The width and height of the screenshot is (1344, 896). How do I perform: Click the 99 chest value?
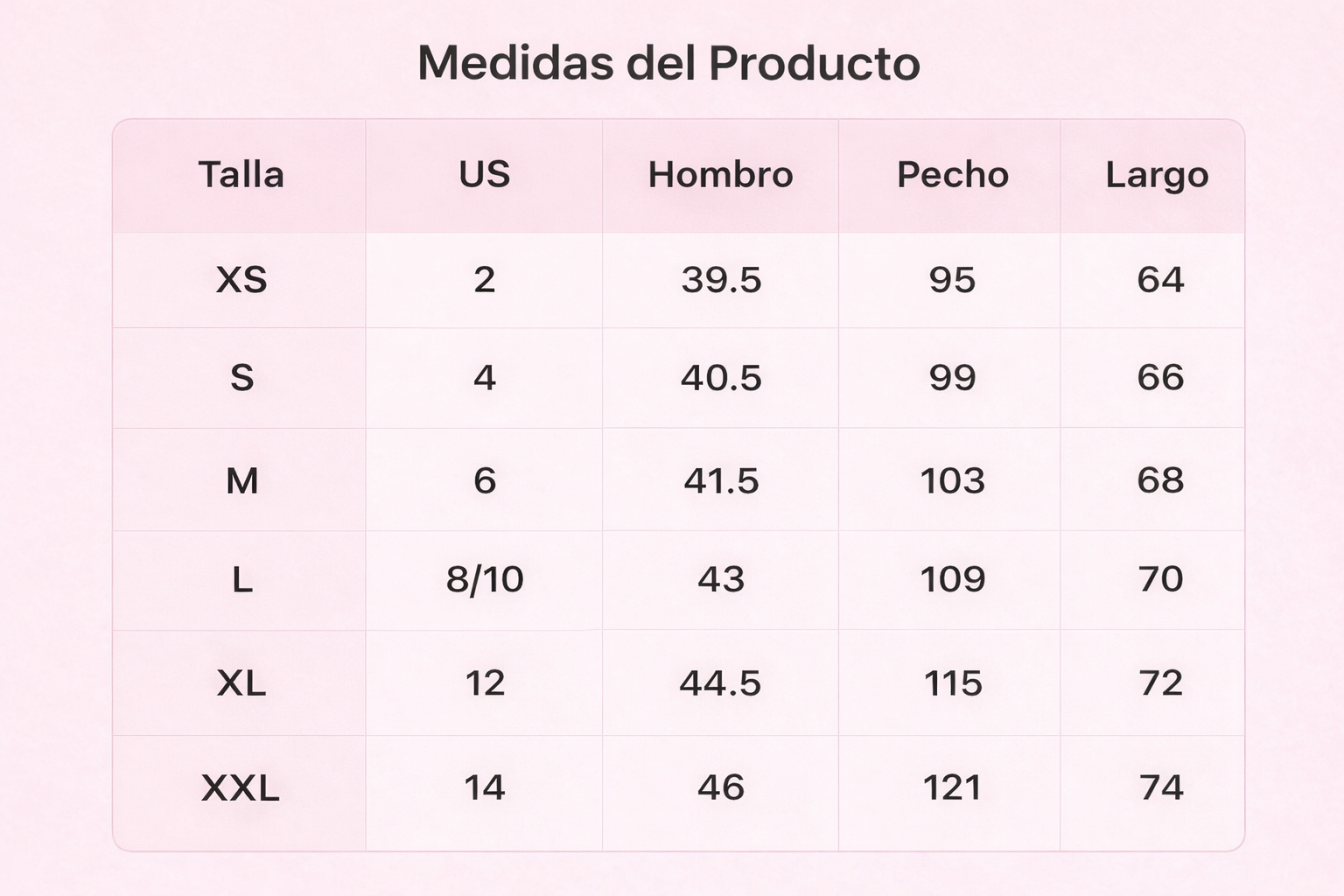[952, 378]
